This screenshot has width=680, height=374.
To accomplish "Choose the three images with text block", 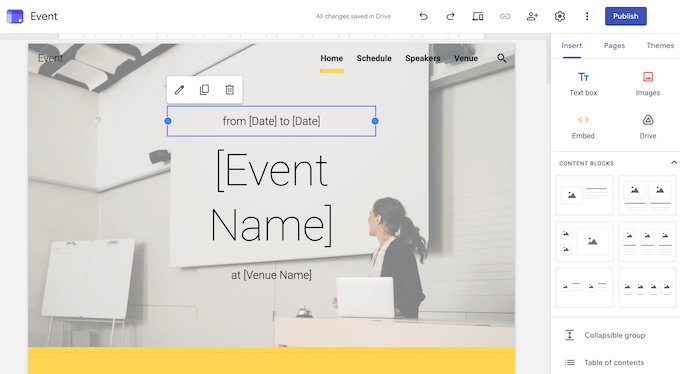I will (647, 242).
